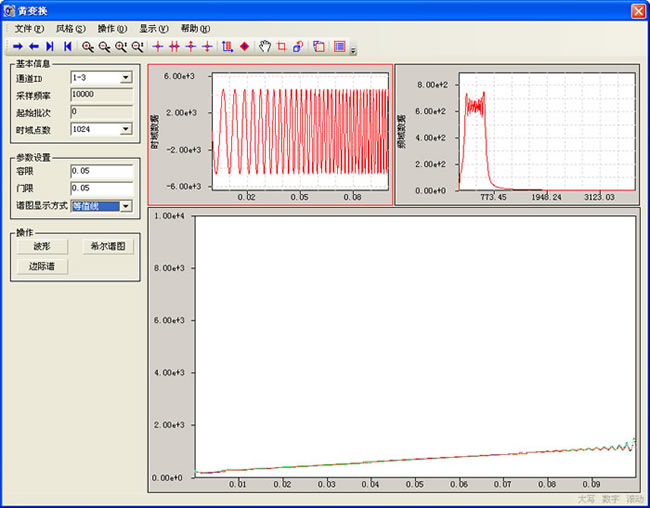Jump to first batch with bar-arrow icon

[67, 46]
